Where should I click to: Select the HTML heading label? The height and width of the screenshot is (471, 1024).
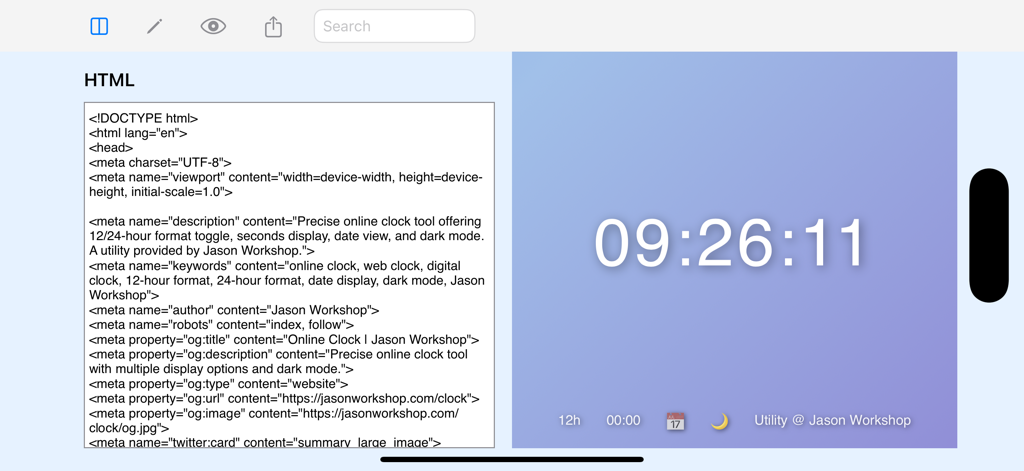[x=109, y=80]
